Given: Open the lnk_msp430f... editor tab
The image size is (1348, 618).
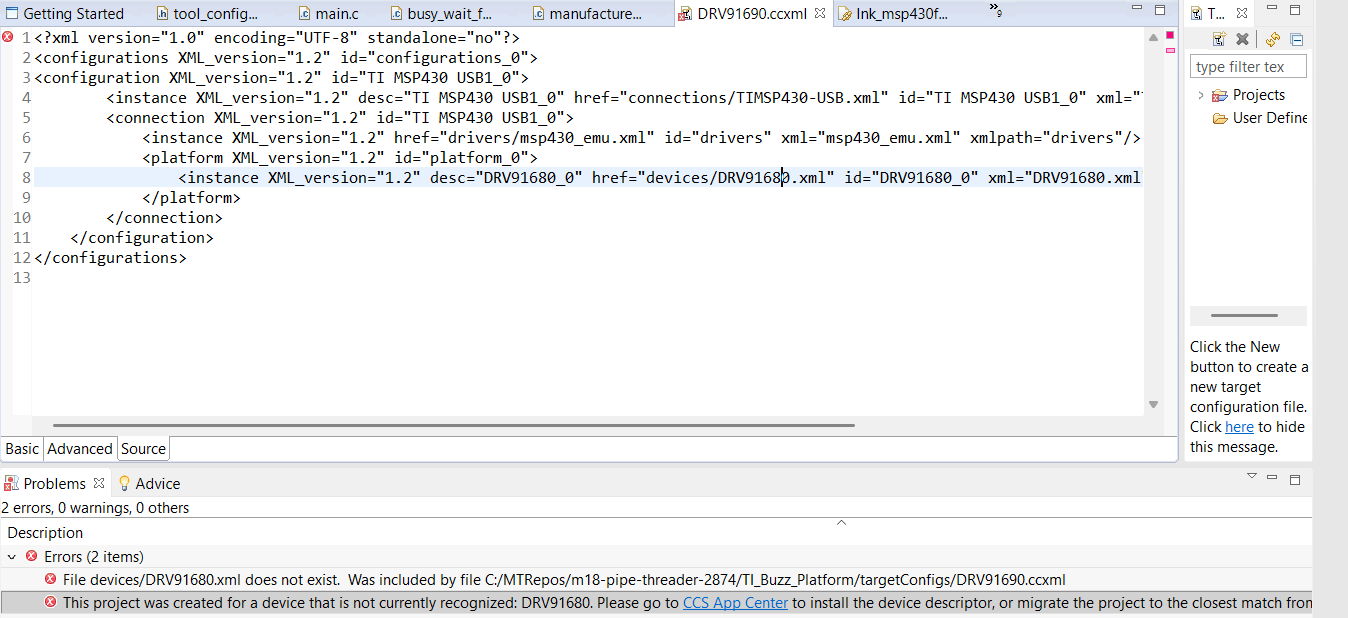Looking at the screenshot, I should coord(893,14).
